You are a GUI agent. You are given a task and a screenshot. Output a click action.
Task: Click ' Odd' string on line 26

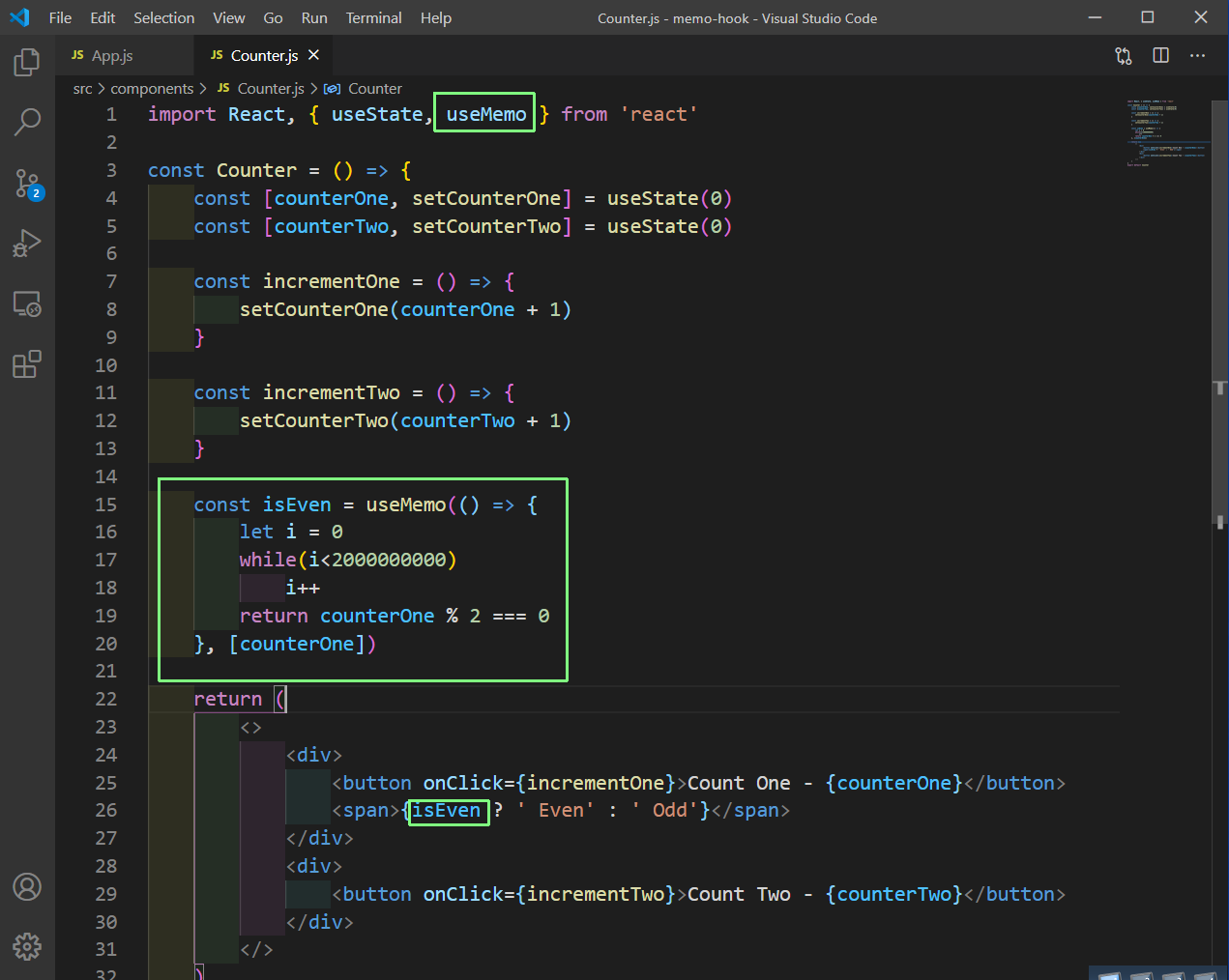tap(664, 811)
